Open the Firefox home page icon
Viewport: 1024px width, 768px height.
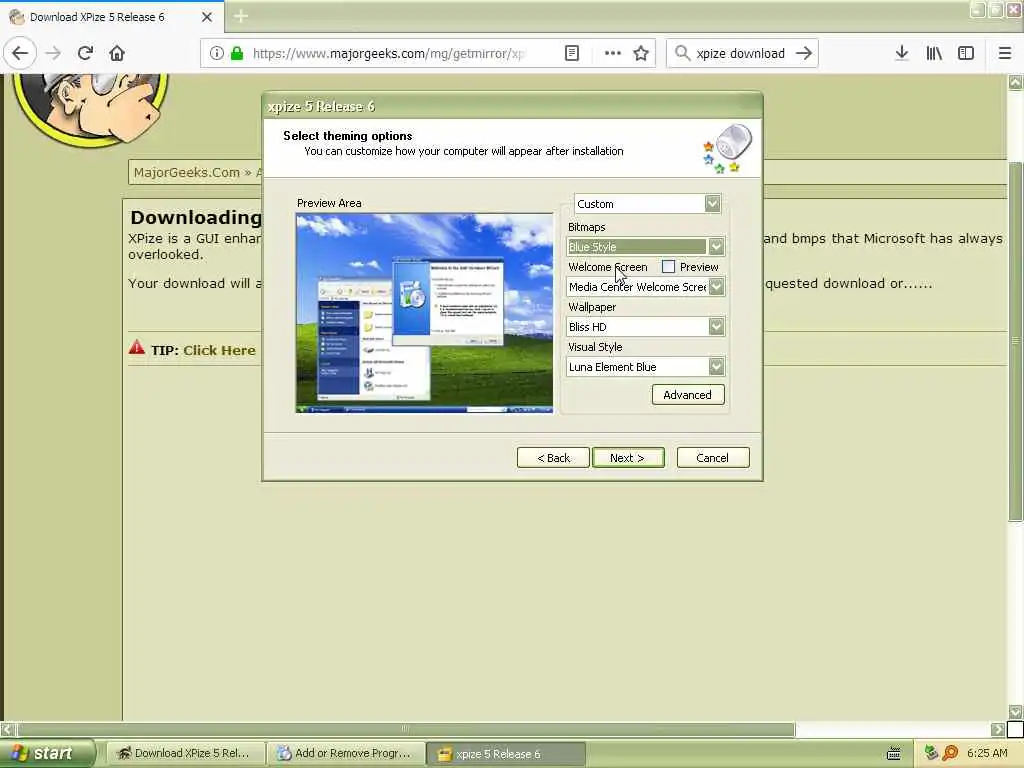[x=117, y=53]
